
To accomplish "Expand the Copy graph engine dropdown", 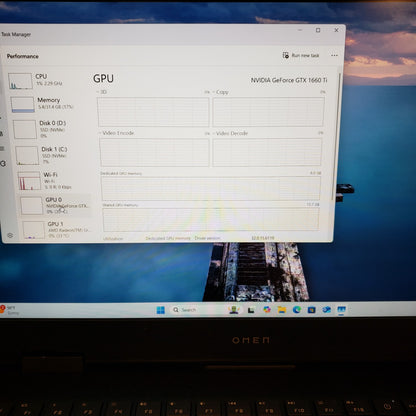I will coord(221,92).
